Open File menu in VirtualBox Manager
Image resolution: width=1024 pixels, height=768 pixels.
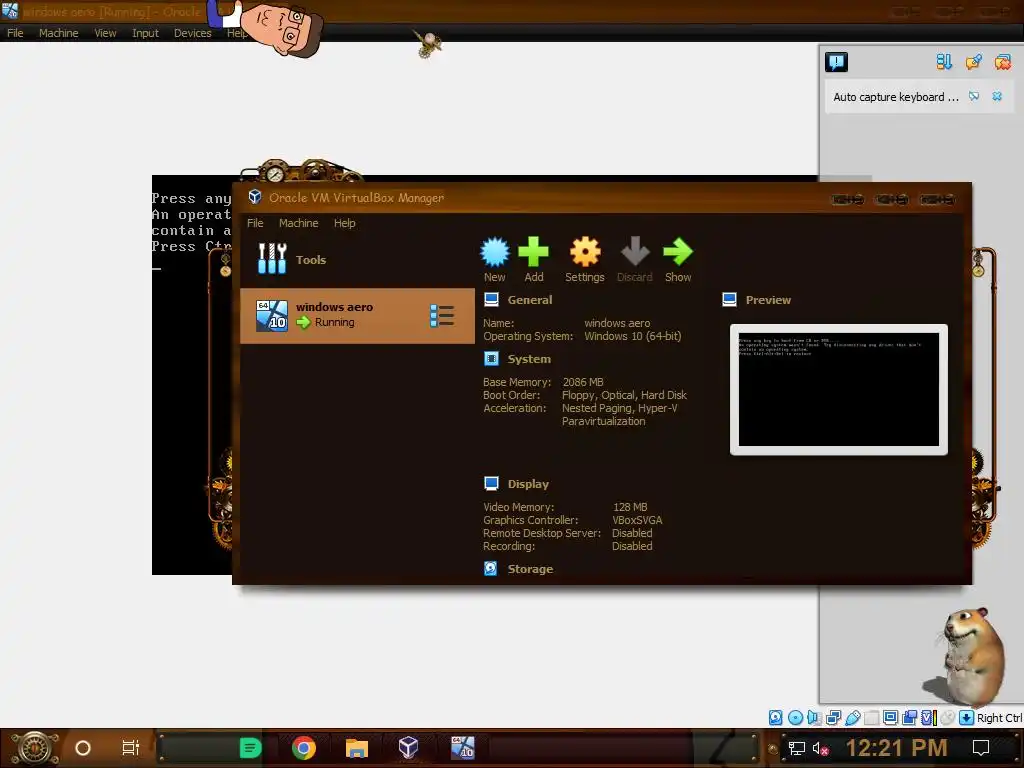[x=255, y=223]
